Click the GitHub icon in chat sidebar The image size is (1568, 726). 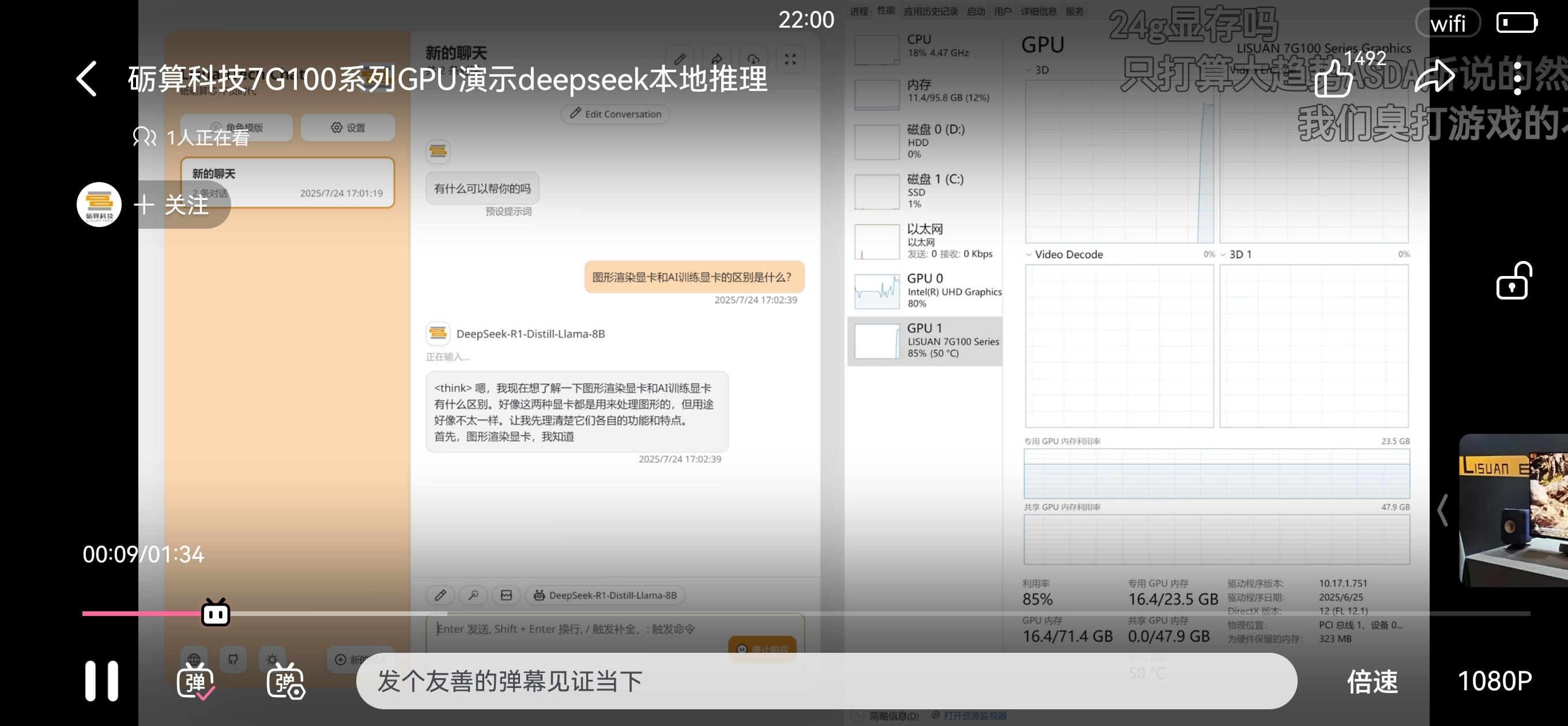233,659
